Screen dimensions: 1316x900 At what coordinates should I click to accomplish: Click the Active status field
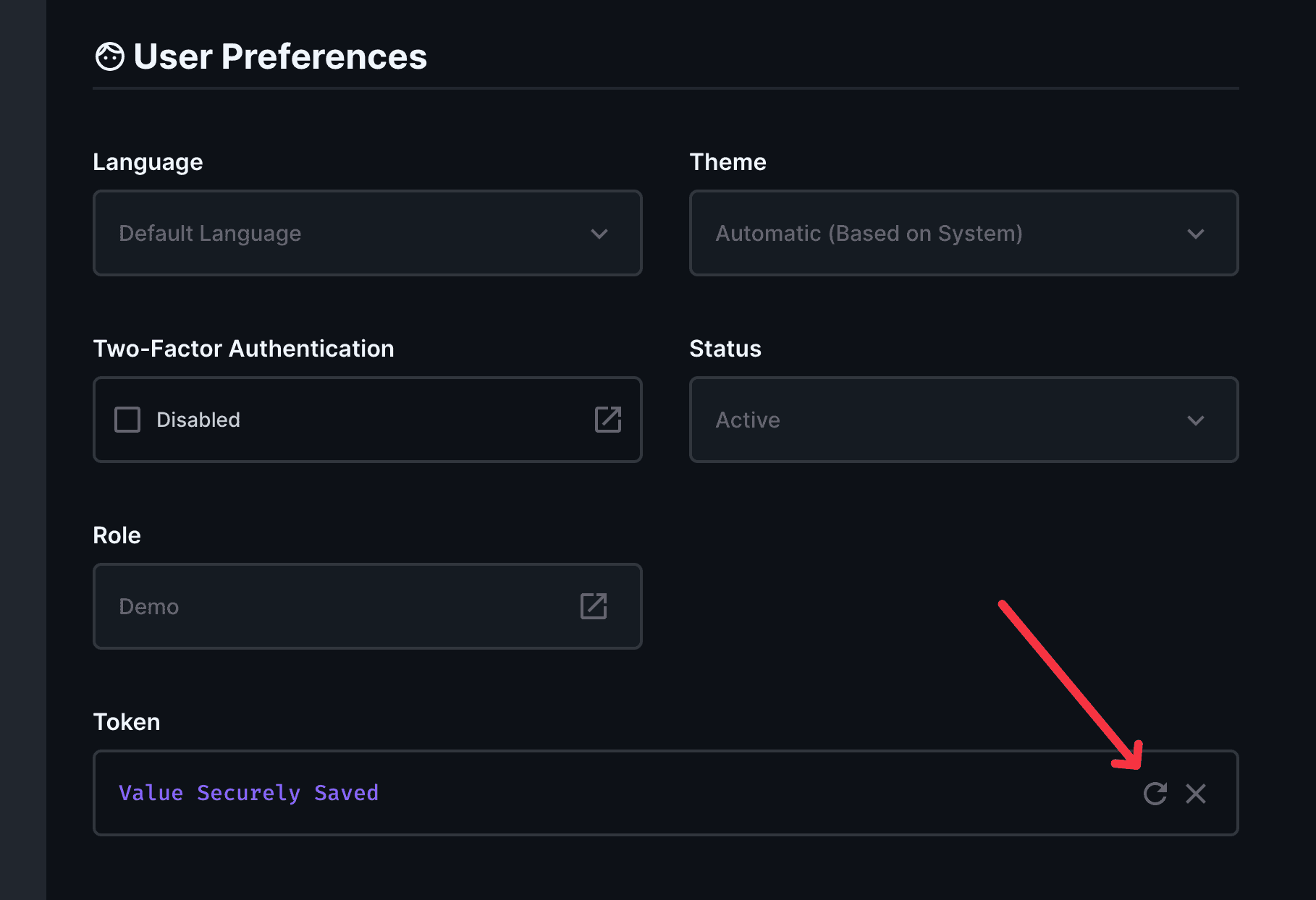tap(964, 420)
